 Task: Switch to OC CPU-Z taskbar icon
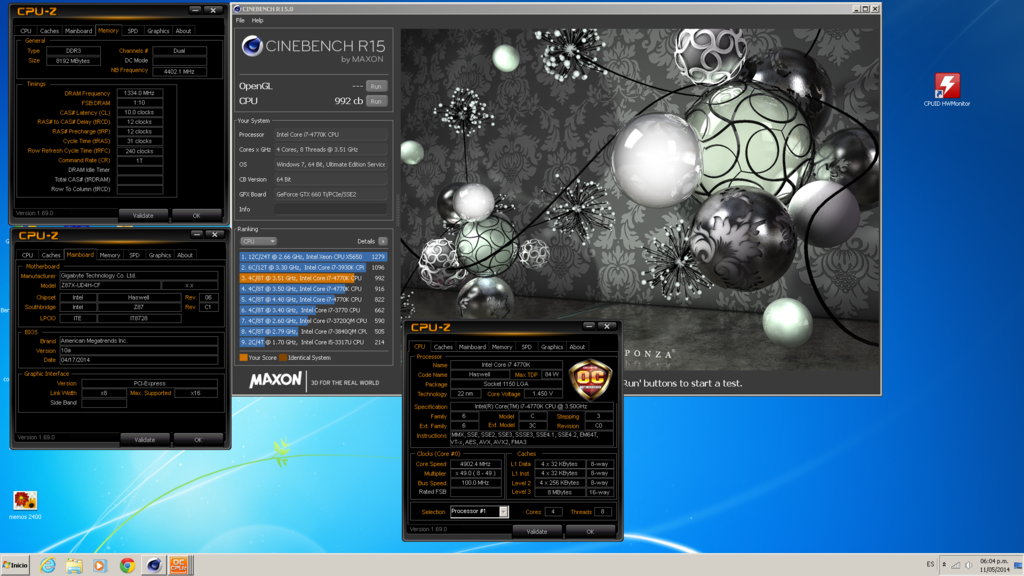179,565
